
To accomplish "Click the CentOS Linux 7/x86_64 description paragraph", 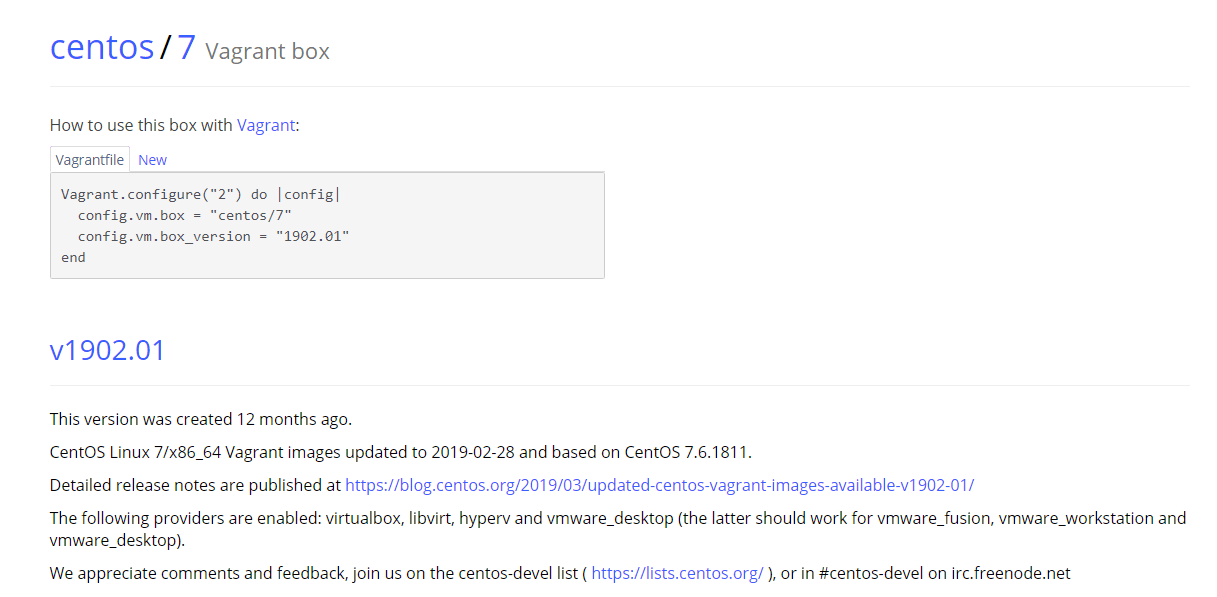I will (400, 452).
